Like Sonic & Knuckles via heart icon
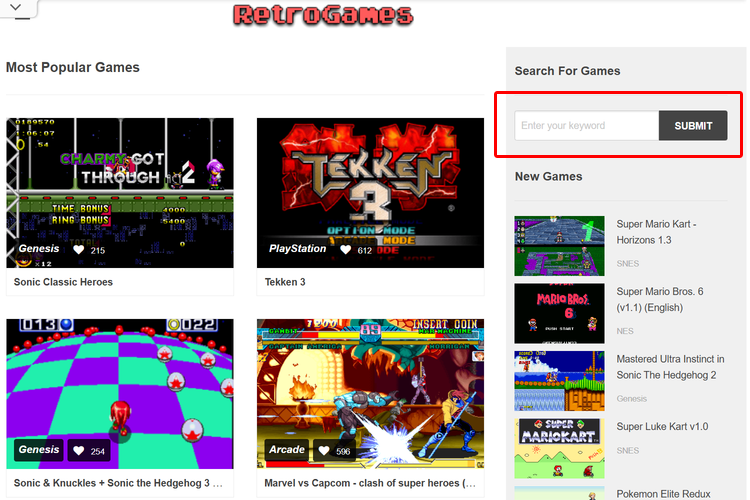 (78, 451)
